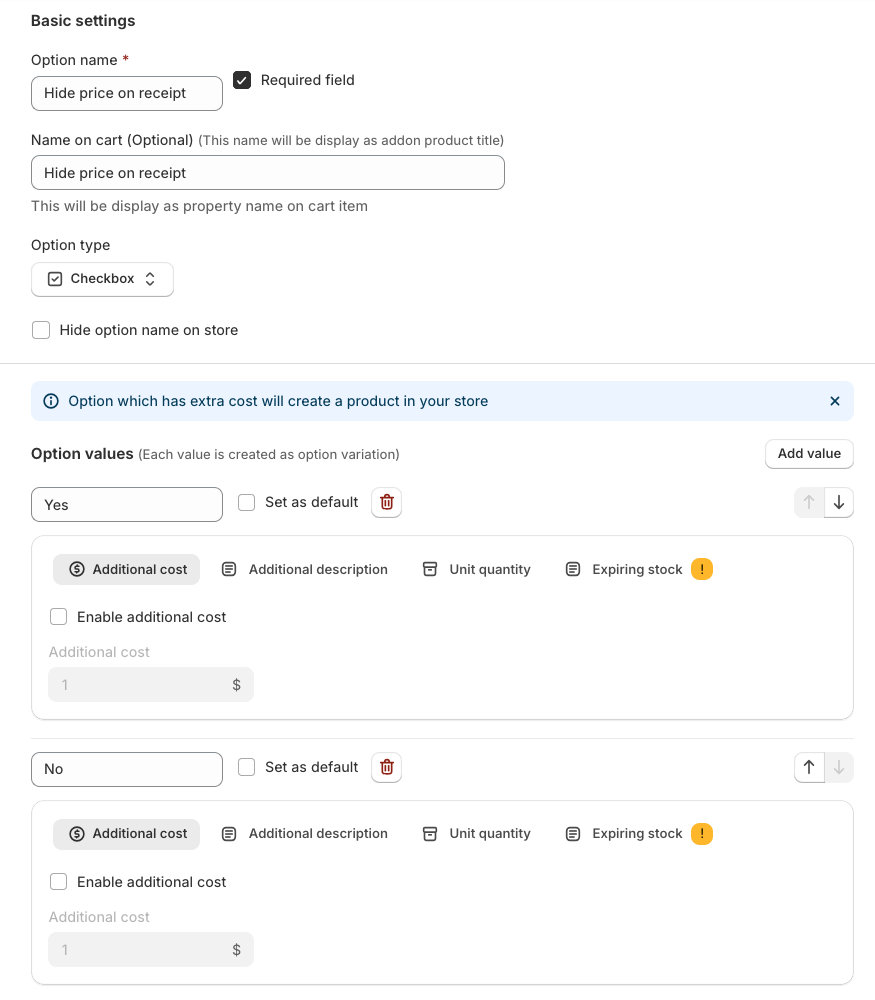Click the Option name text field

pos(127,94)
